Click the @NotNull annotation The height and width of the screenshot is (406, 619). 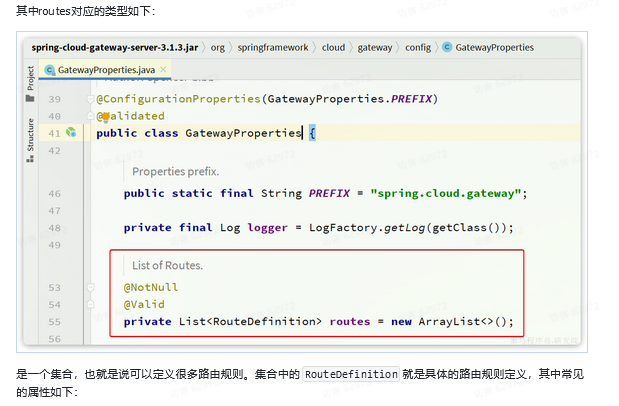pos(151,288)
